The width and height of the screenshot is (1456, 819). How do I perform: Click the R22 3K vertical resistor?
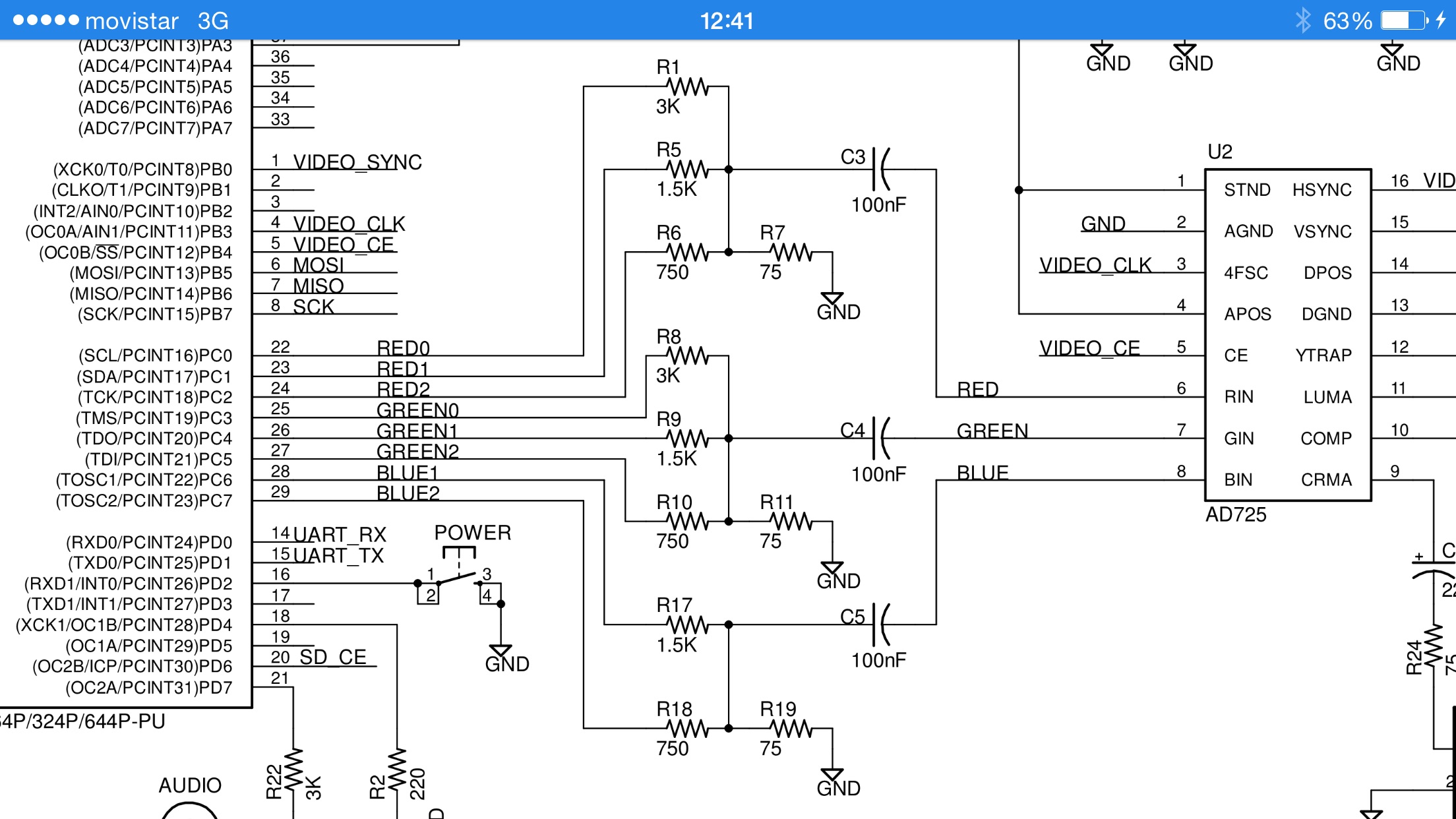(x=293, y=769)
